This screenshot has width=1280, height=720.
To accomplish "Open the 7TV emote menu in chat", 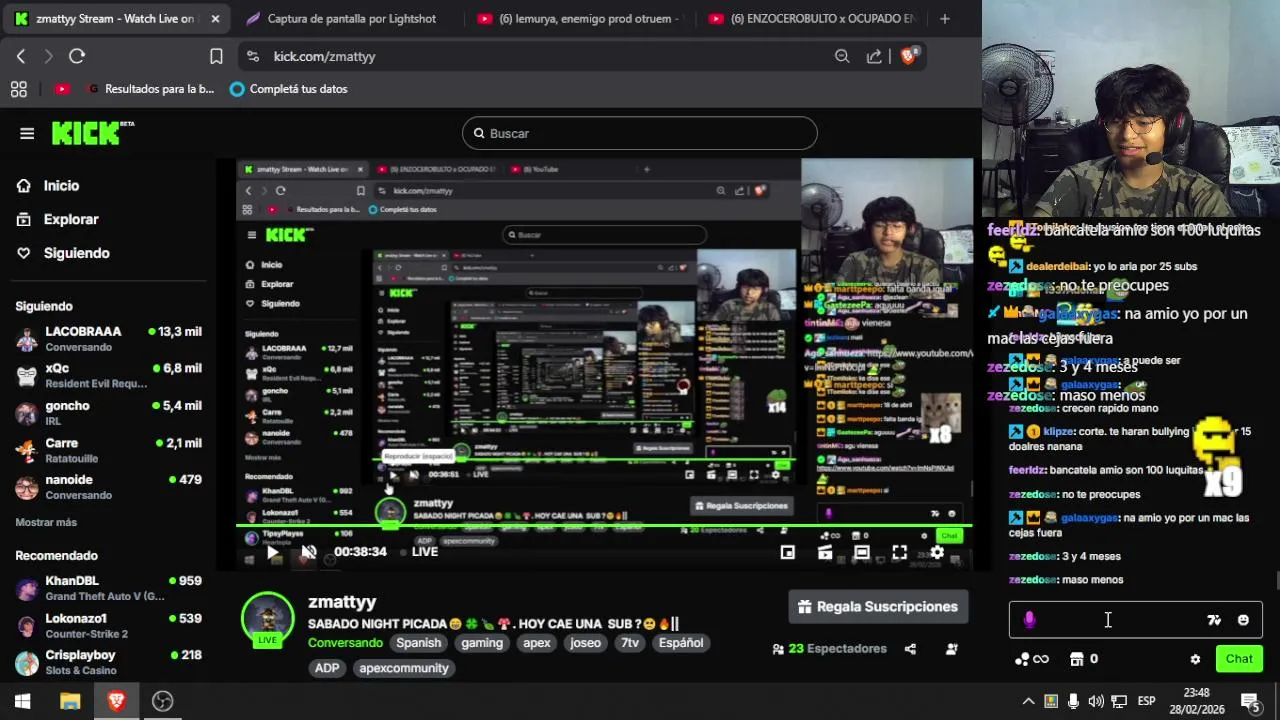I will tap(1214, 620).
